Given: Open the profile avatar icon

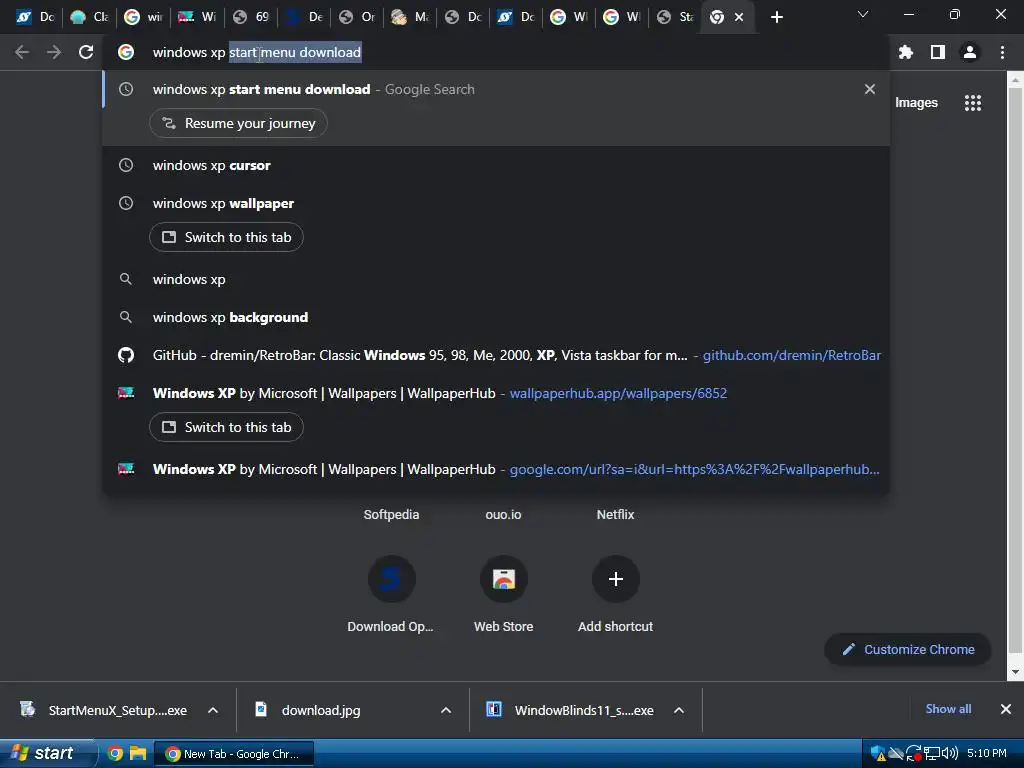Looking at the screenshot, I should (x=970, y=52).
